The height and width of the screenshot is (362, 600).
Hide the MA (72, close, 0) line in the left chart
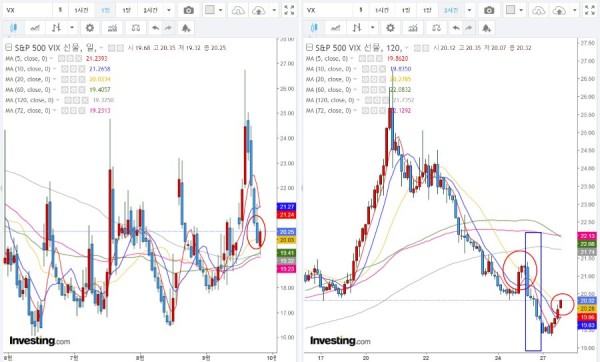[x=65, y=110]
